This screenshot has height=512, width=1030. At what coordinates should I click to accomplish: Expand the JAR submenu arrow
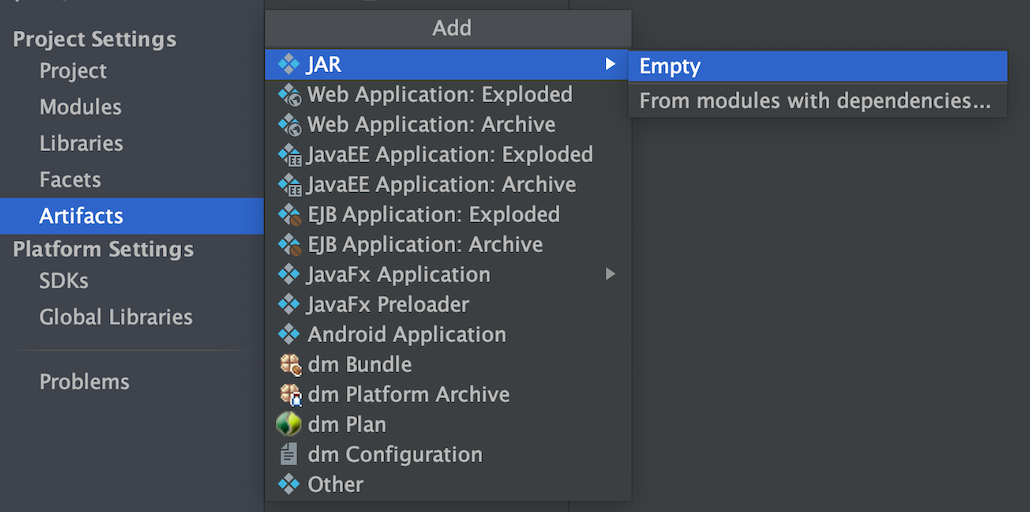[610, 65]
